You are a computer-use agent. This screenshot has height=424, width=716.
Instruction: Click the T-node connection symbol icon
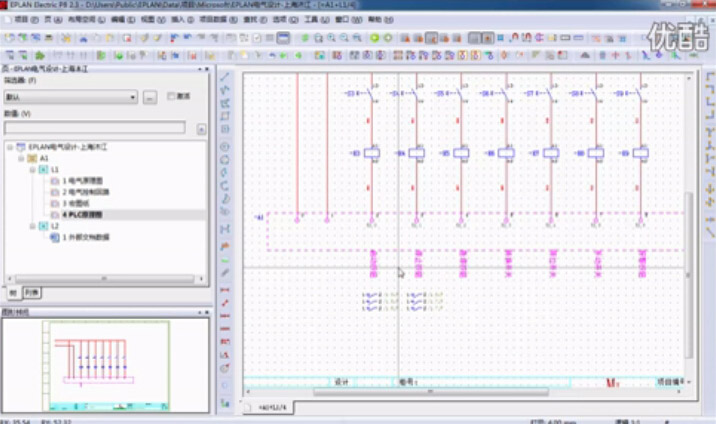710,132
